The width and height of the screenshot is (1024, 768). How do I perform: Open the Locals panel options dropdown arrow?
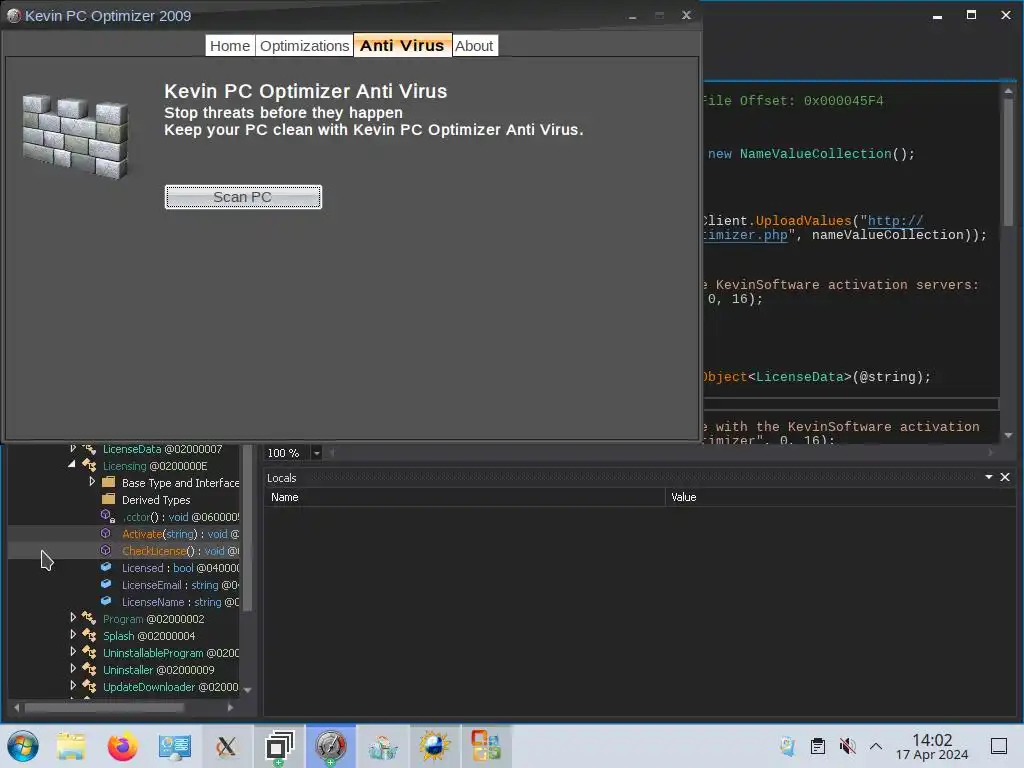click(x=989, y=477)
